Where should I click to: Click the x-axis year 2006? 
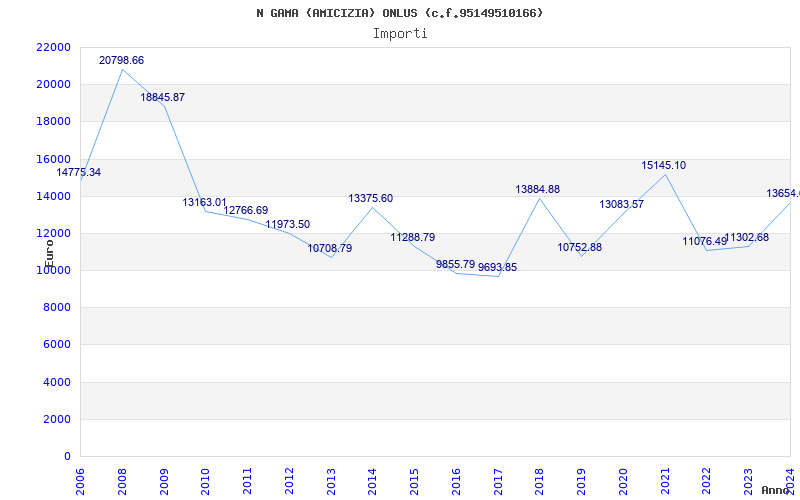pyautogui.click(x=80, y=481)
